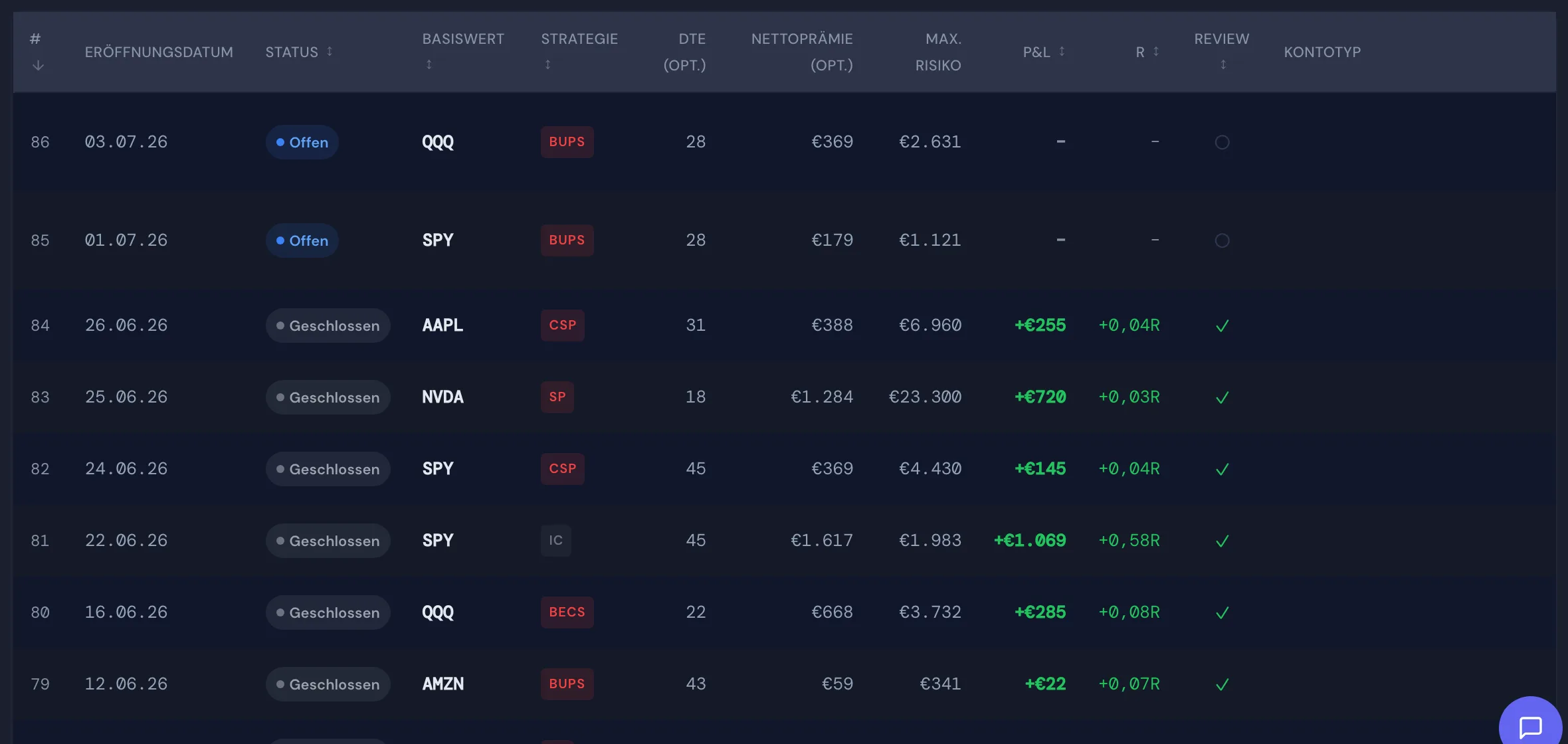1568x744 pixels.
Task: Click review checkmark for trade 84 AAPL
Action: click(x=1222, y=325)
